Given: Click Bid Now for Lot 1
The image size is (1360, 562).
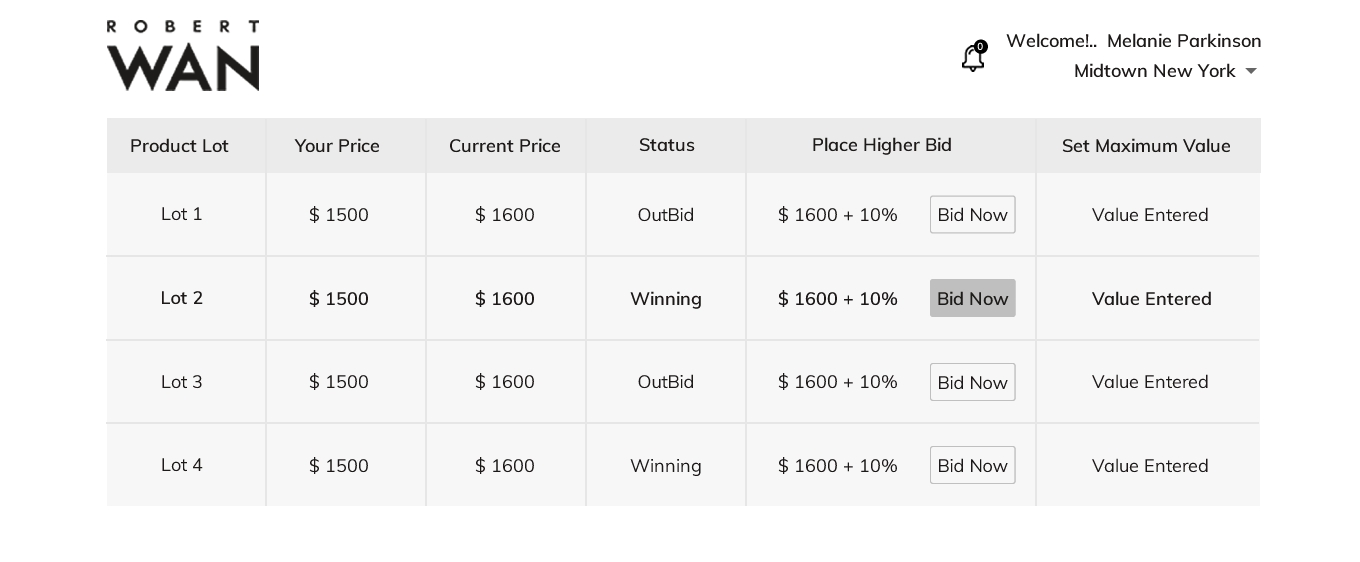Looking at the screenshot, I should (x=972, y=215).
